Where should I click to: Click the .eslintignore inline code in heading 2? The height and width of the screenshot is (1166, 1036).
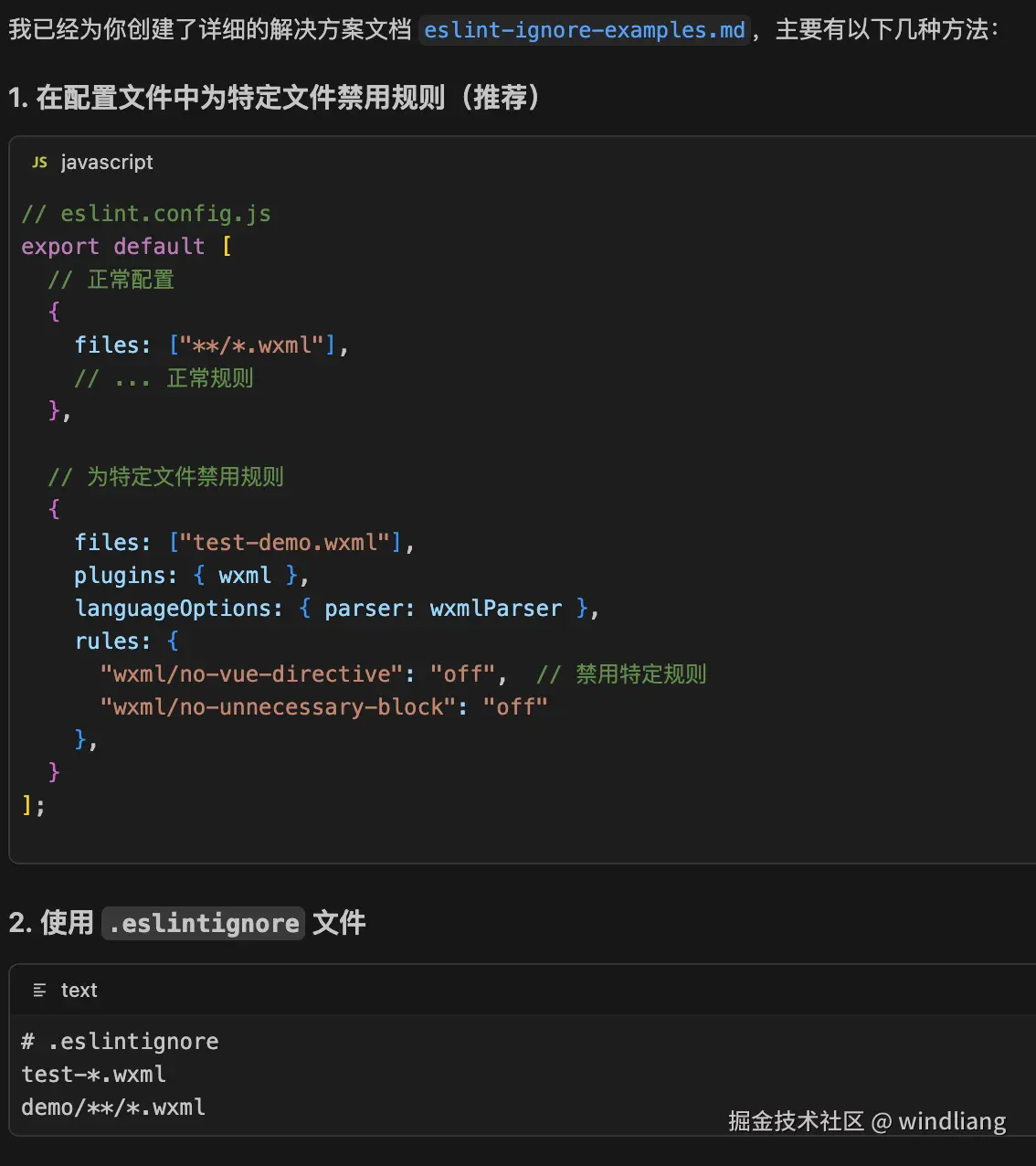[x=203, y=923]
